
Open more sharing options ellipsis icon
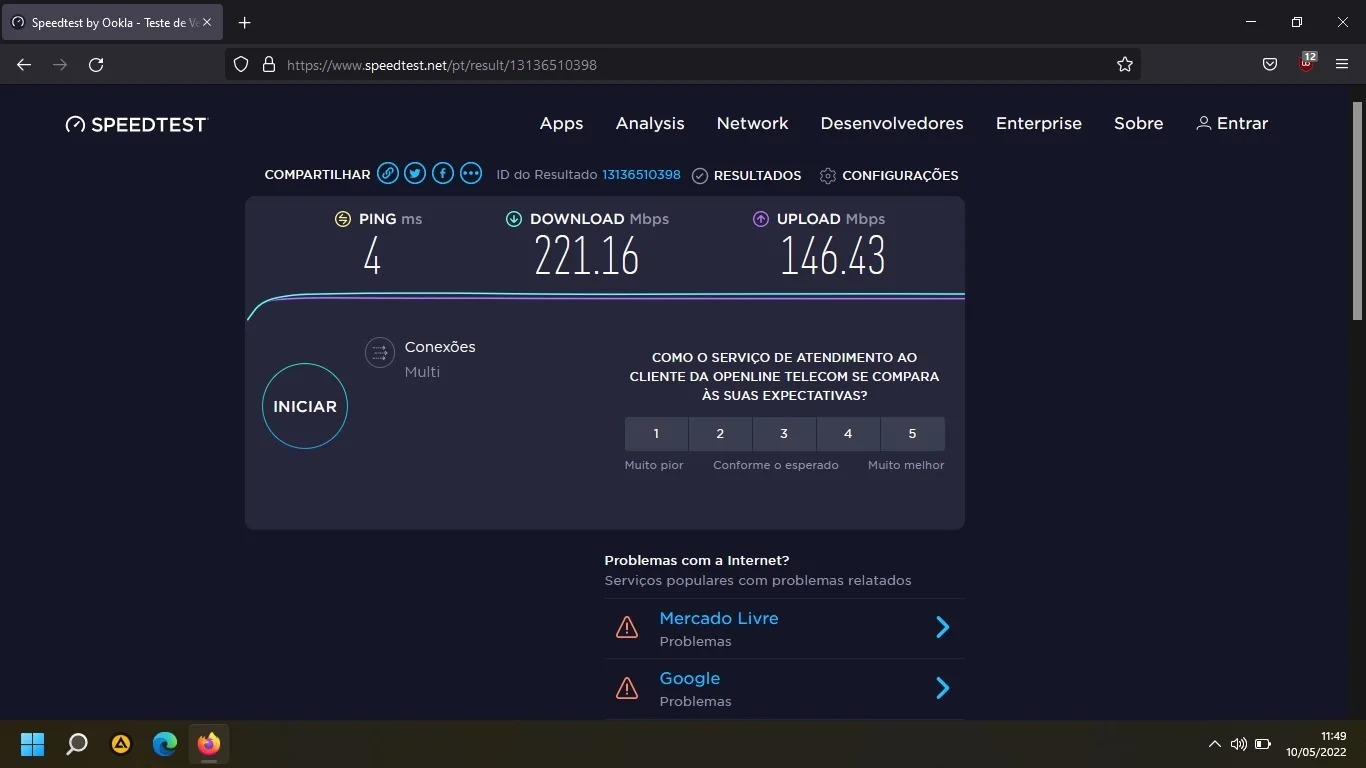click(x=471, y=174)
